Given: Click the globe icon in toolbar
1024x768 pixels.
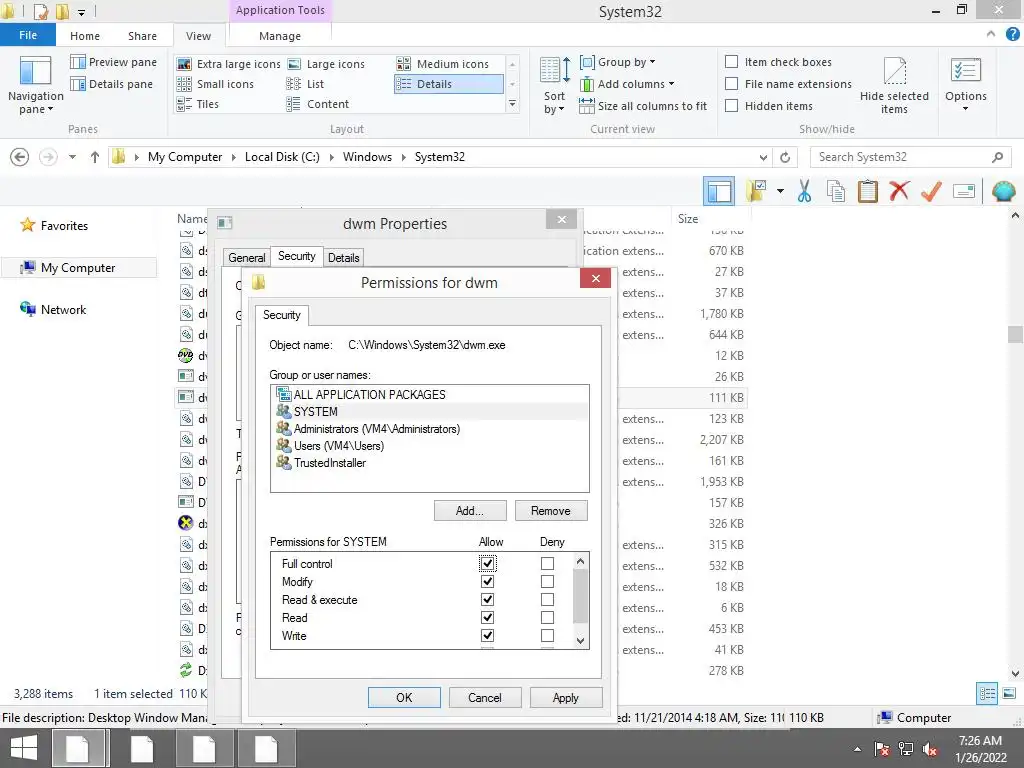Looking at the screenshot, I should point(1003,191).
